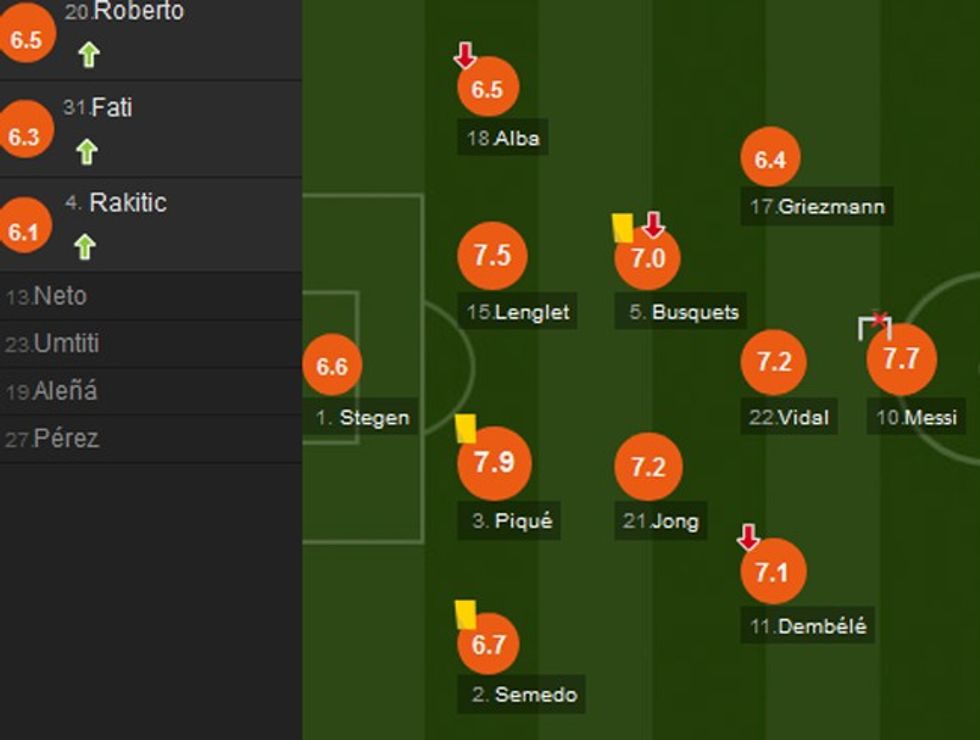This screenshot has height=740, width=980.
Task: Toggle the green substitution arrow under Roberto
Action: tap(88, 57)
